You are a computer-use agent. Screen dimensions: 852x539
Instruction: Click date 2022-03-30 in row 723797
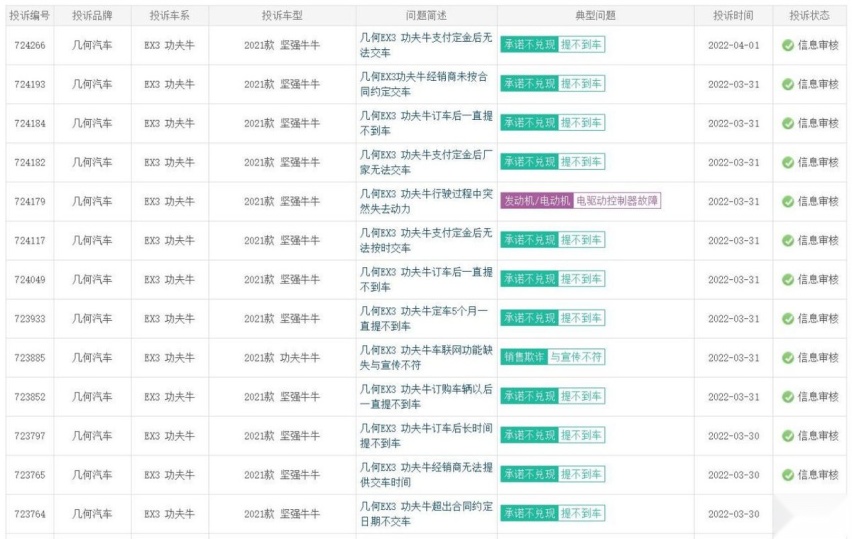pyautogui.click(x=734, y=436)
